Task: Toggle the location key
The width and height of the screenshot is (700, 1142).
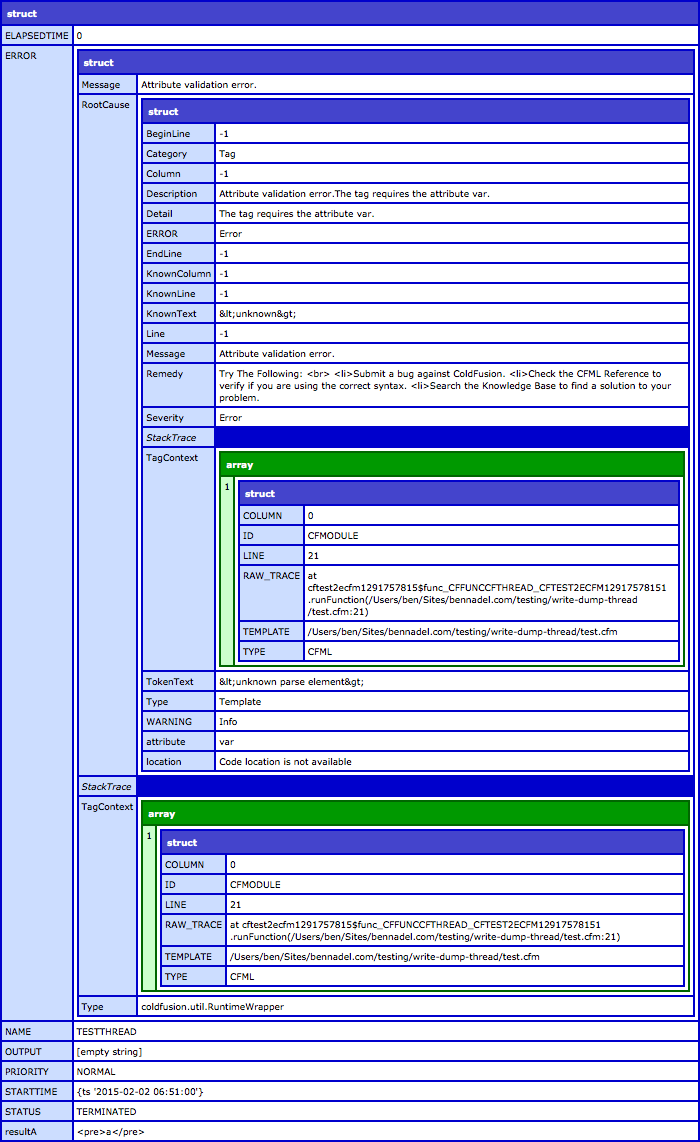Action: pyautogui.click(x=178, y=762)
